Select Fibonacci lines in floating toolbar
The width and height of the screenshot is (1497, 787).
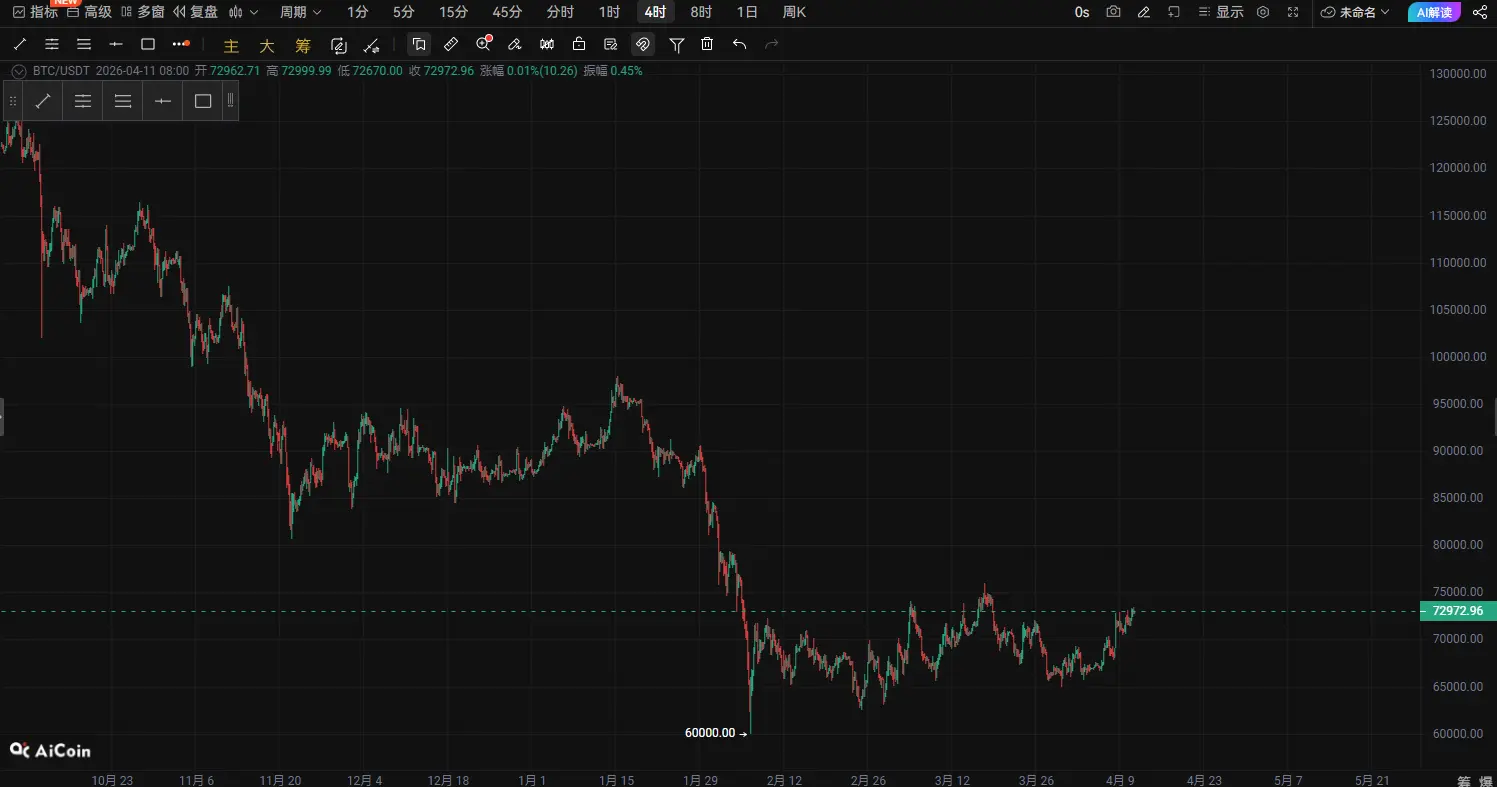click(83, 101)
